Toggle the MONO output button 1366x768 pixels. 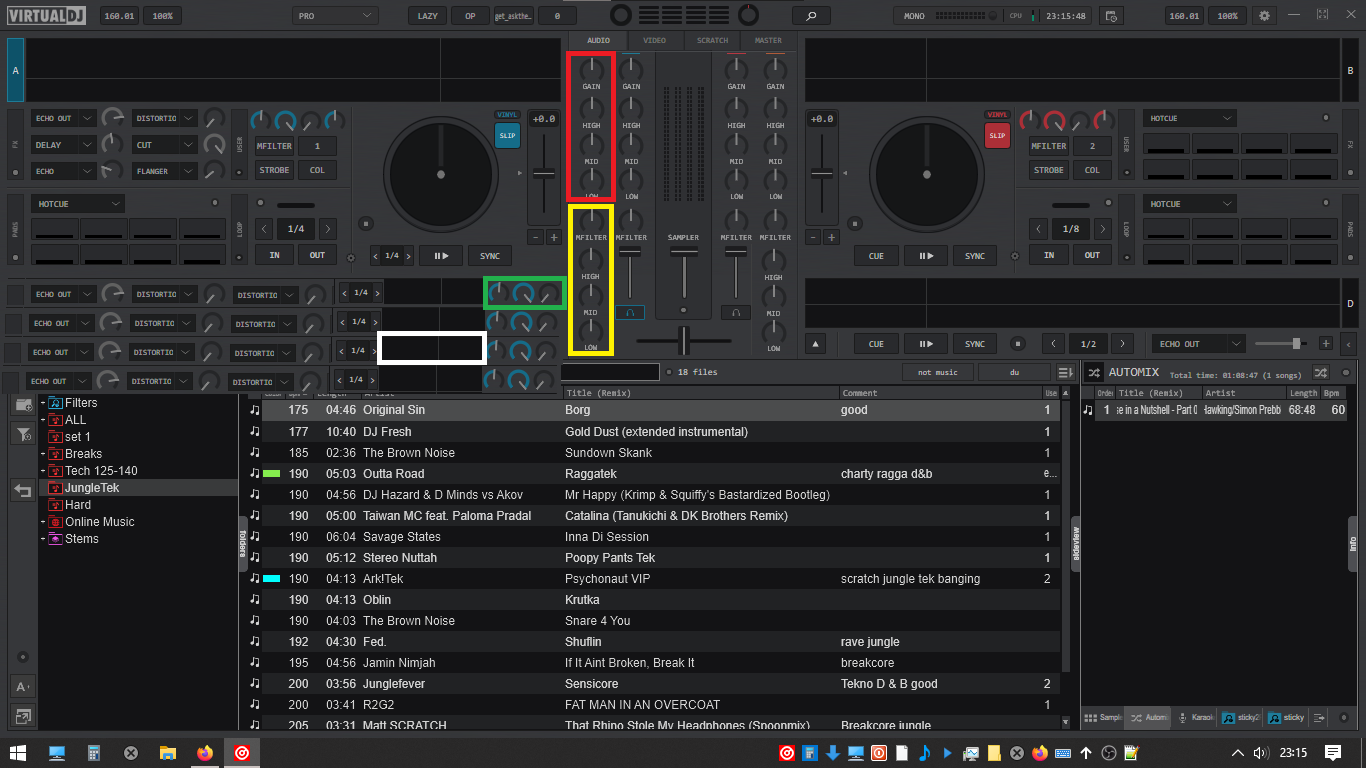coord(914,16)
